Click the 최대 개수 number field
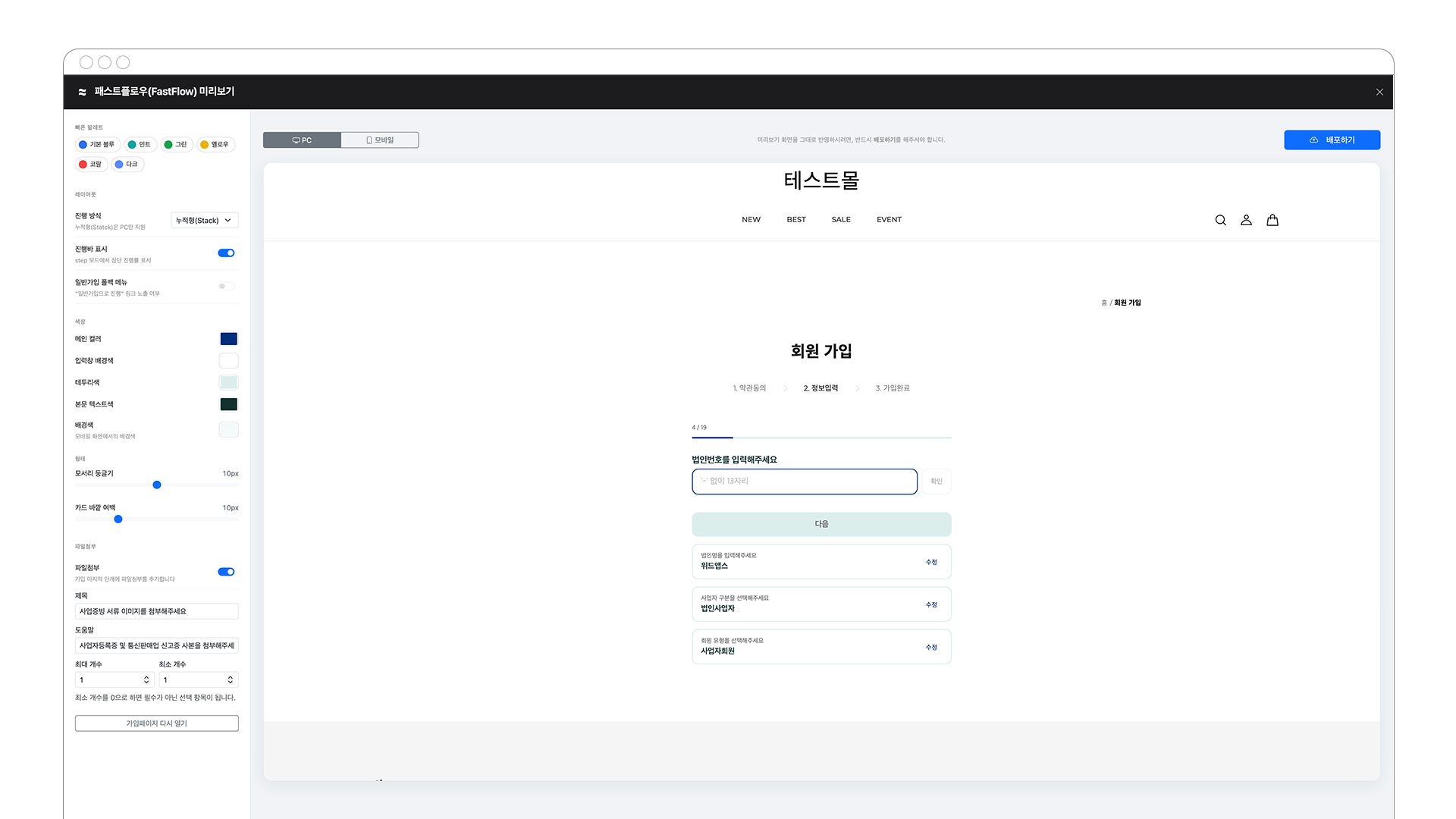Image resolution: width=1456 pixels, height=819 pixels. click(115, 680)
